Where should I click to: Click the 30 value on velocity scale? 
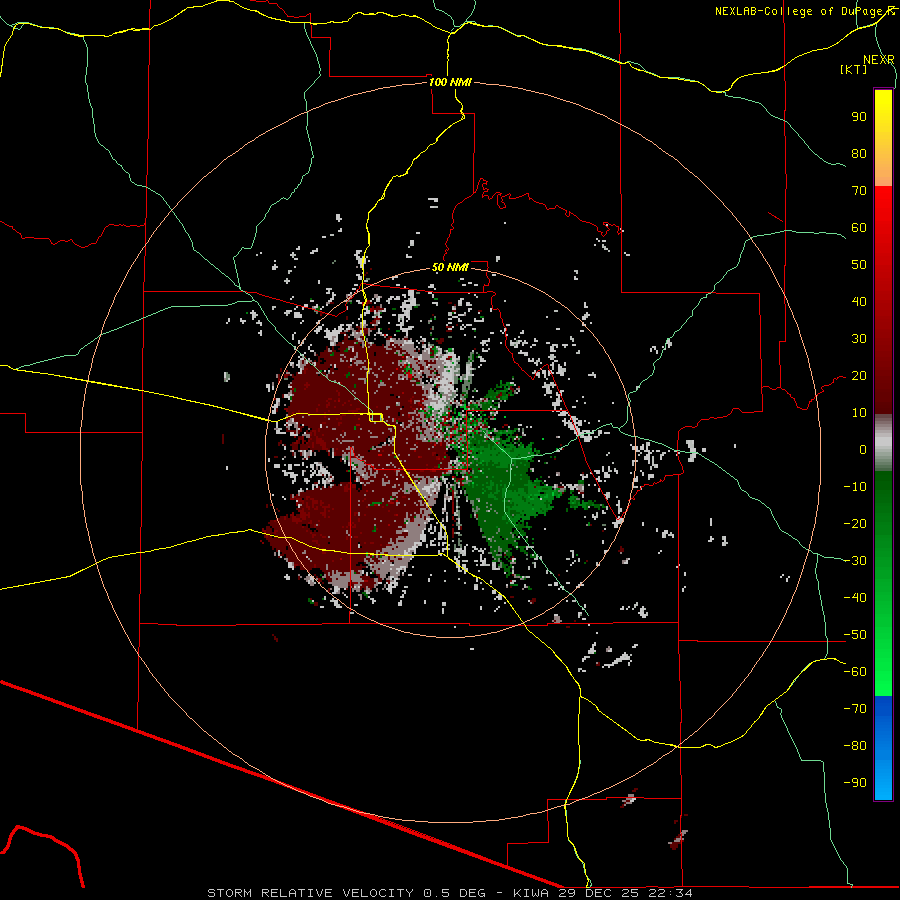pos(859,339)
